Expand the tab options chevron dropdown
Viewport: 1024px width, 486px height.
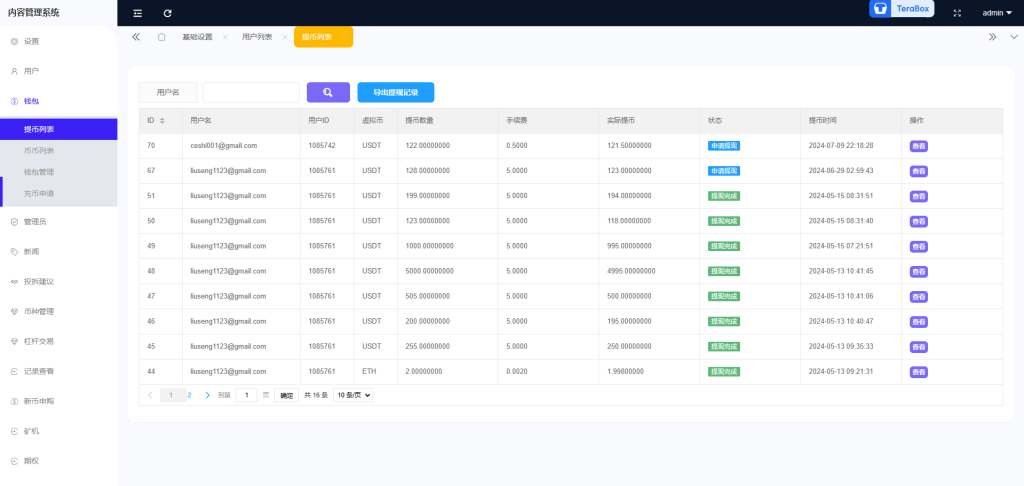[x=1013, y=37]
